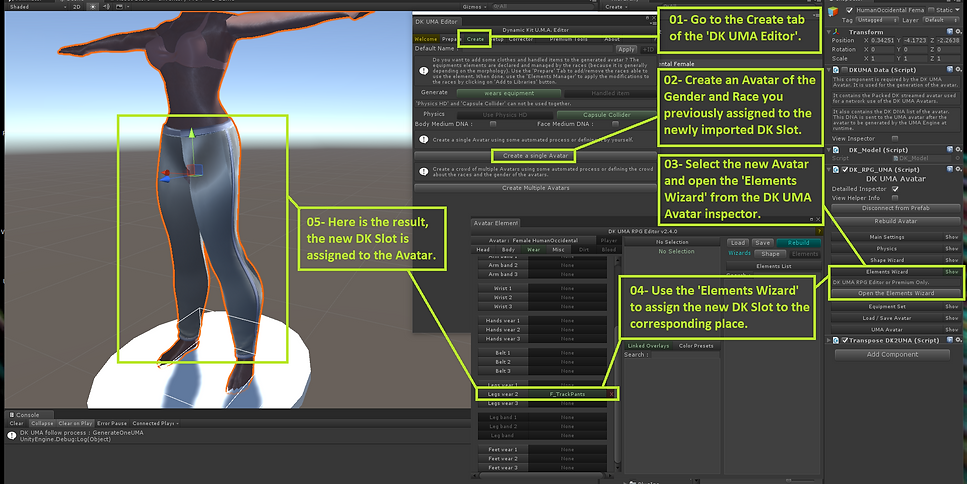
Task: Open the DK_RPG_UMA script gear menu
Action: (x=958, y=170)
